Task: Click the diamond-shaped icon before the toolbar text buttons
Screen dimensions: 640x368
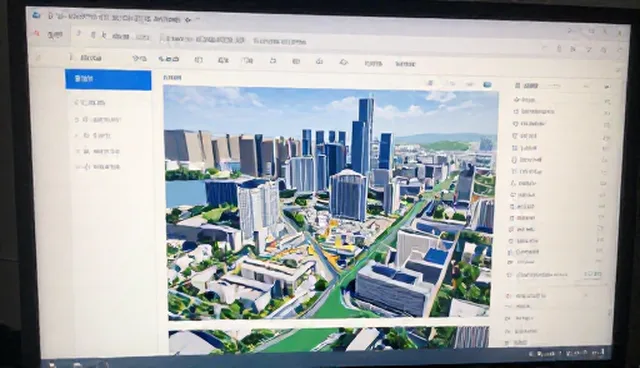Action: (x=344, y=62)
